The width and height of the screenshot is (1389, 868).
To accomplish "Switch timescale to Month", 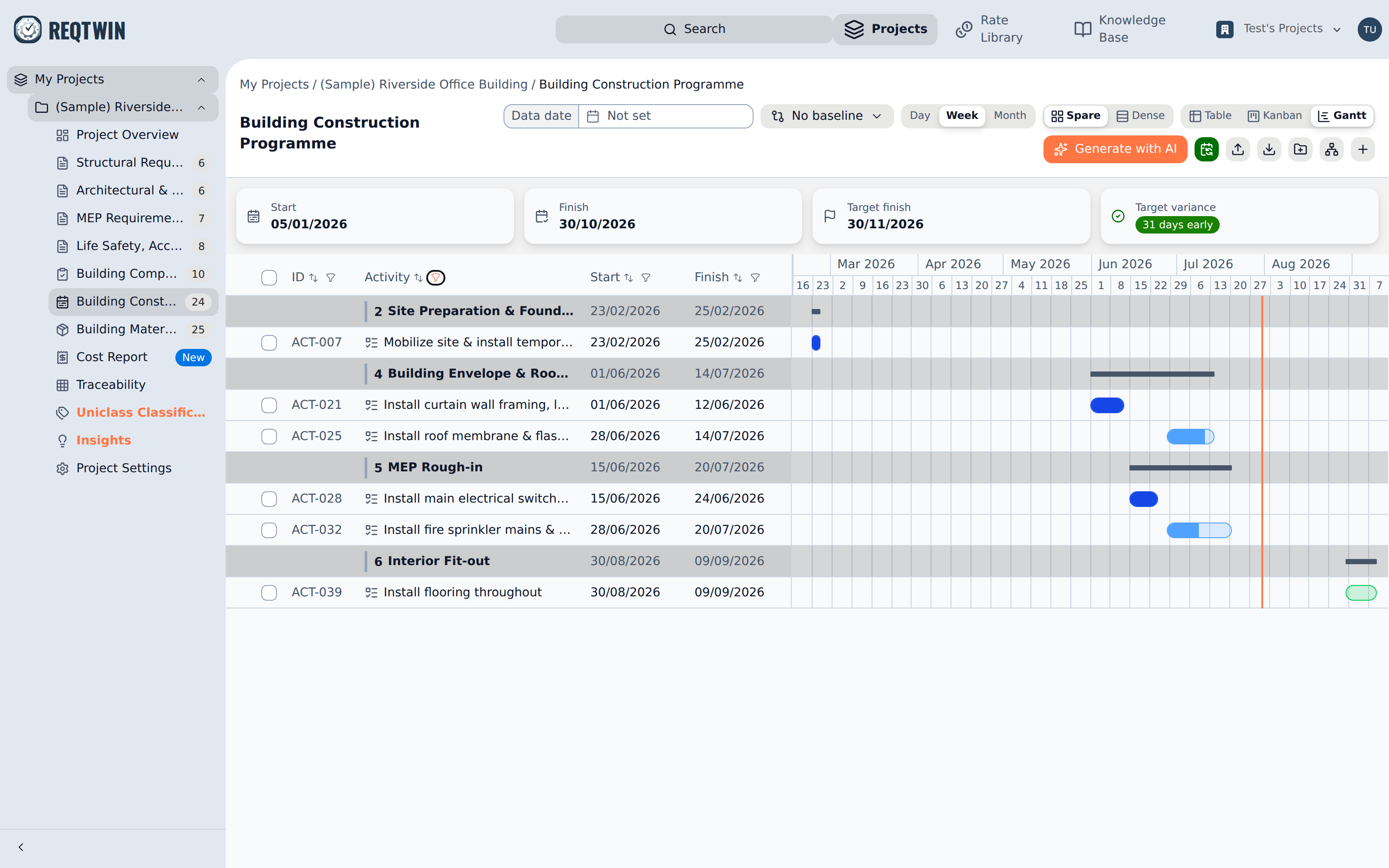I will [x=1010, y=116].
